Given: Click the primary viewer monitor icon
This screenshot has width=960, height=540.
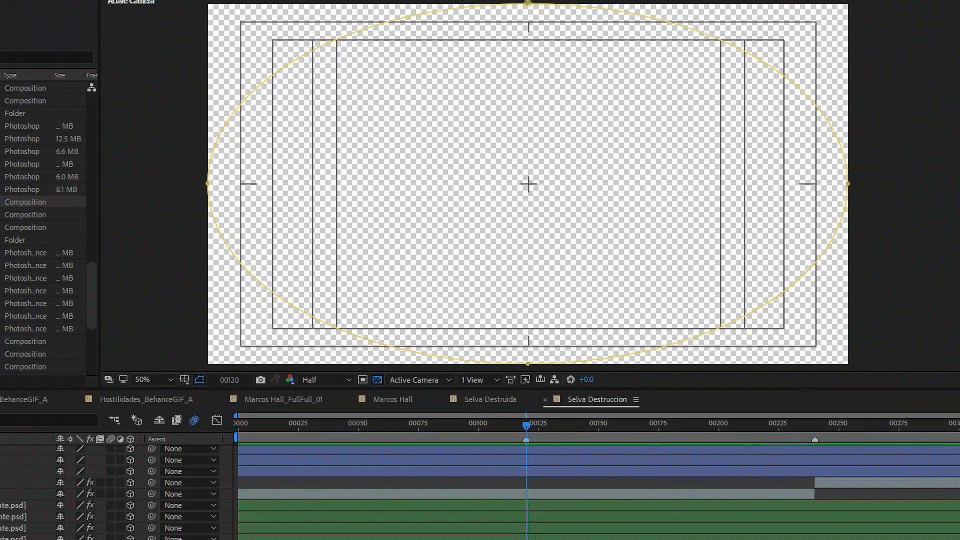Looking at the screenshot, I should (x=123, y=380).
